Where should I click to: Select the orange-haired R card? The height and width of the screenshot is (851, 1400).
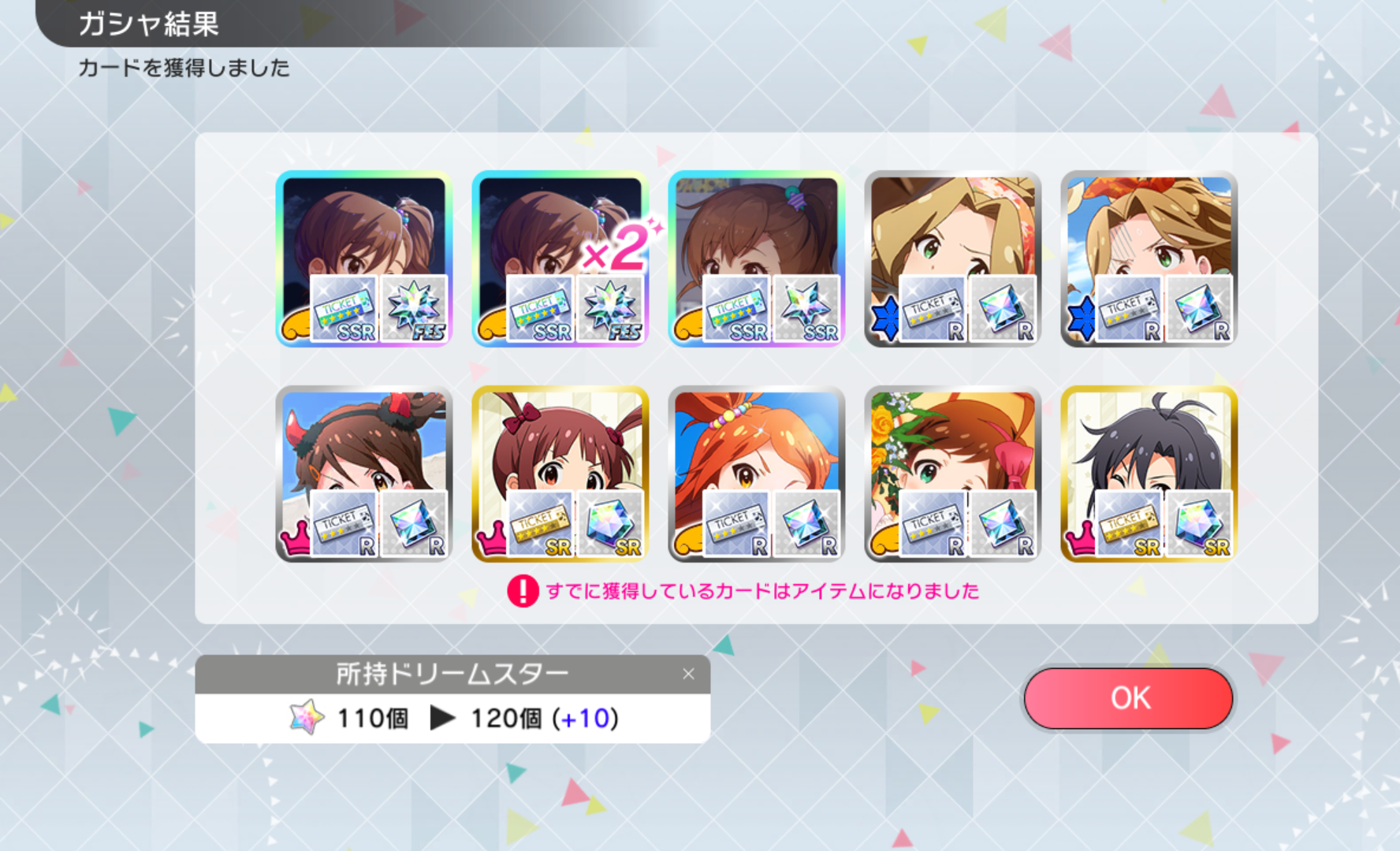coord(756,474)
